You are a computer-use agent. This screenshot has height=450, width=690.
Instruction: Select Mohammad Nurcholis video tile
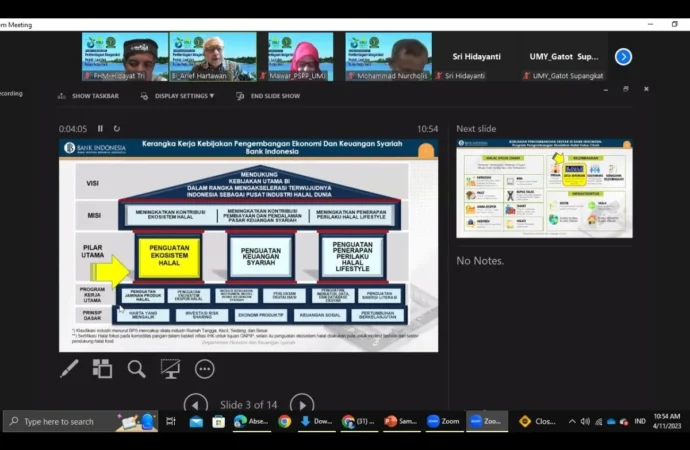(388, 56)
